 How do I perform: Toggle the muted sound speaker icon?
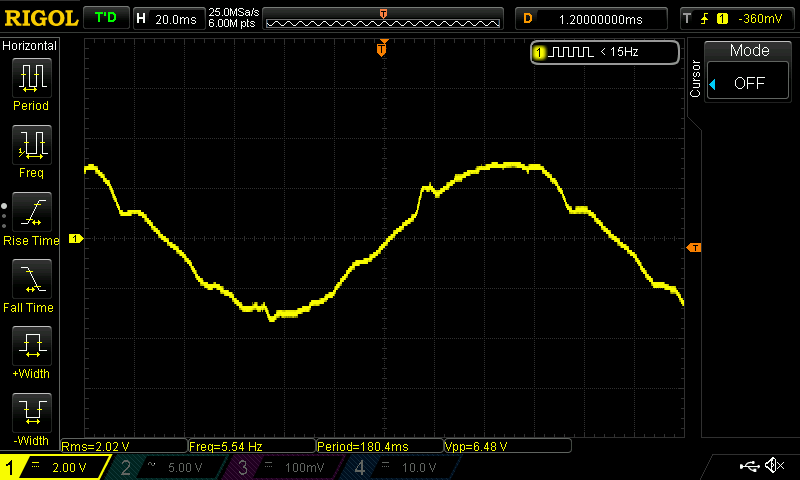click(774, 465)
